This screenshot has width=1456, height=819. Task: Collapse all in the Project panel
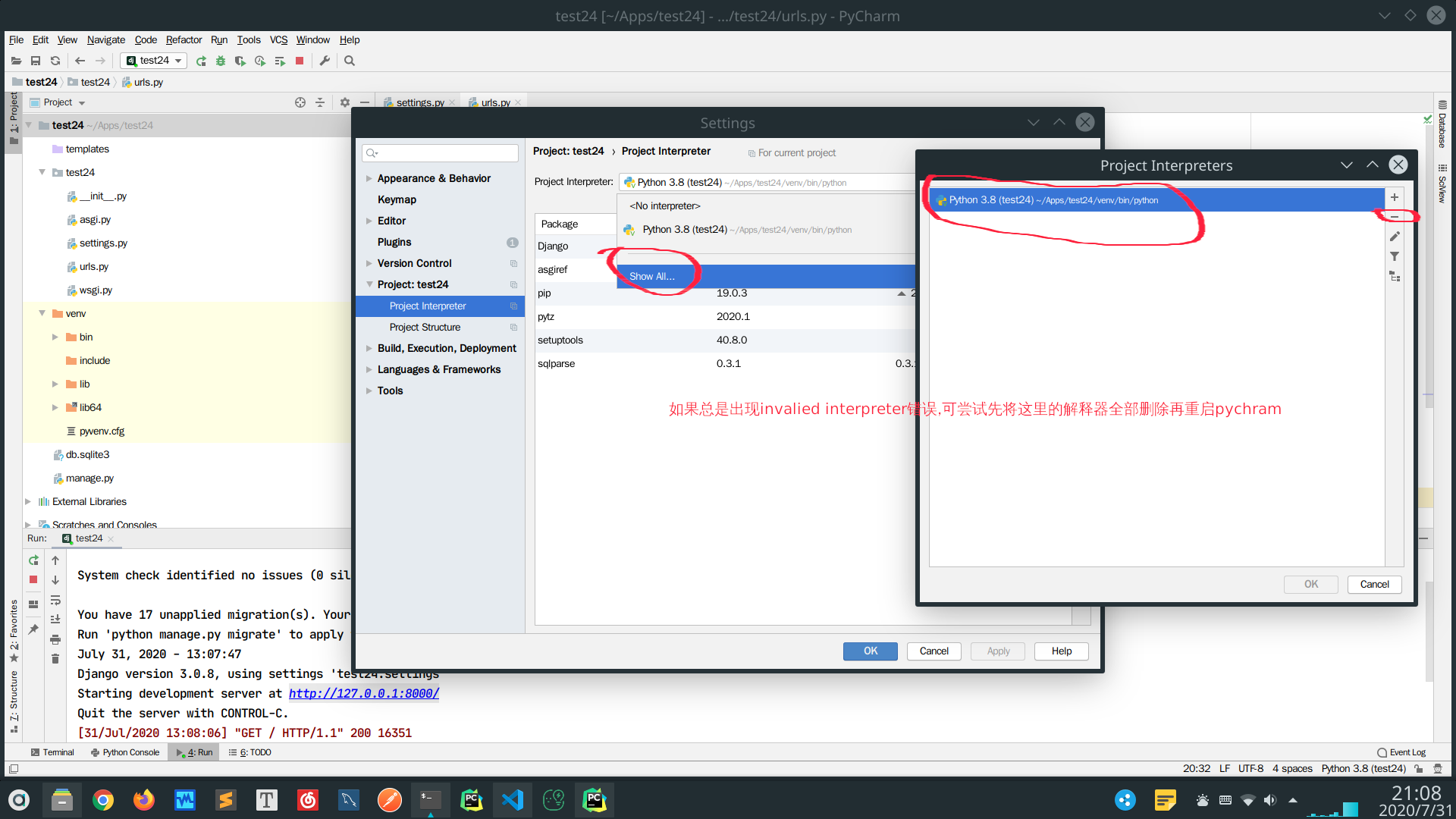(x=320, y=102)
